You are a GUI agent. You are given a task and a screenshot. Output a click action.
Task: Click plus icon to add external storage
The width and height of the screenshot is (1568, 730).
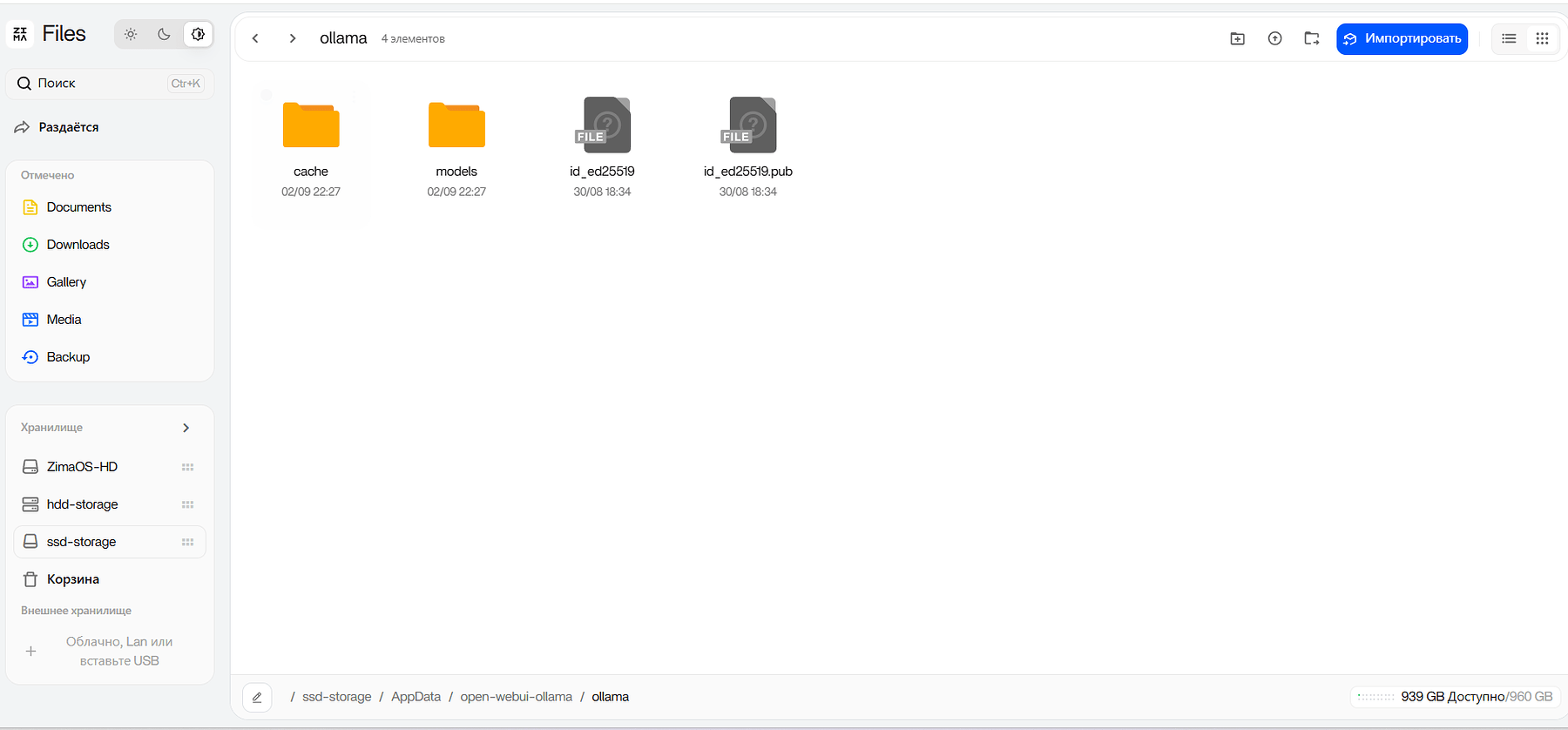[x=30, y=652]
